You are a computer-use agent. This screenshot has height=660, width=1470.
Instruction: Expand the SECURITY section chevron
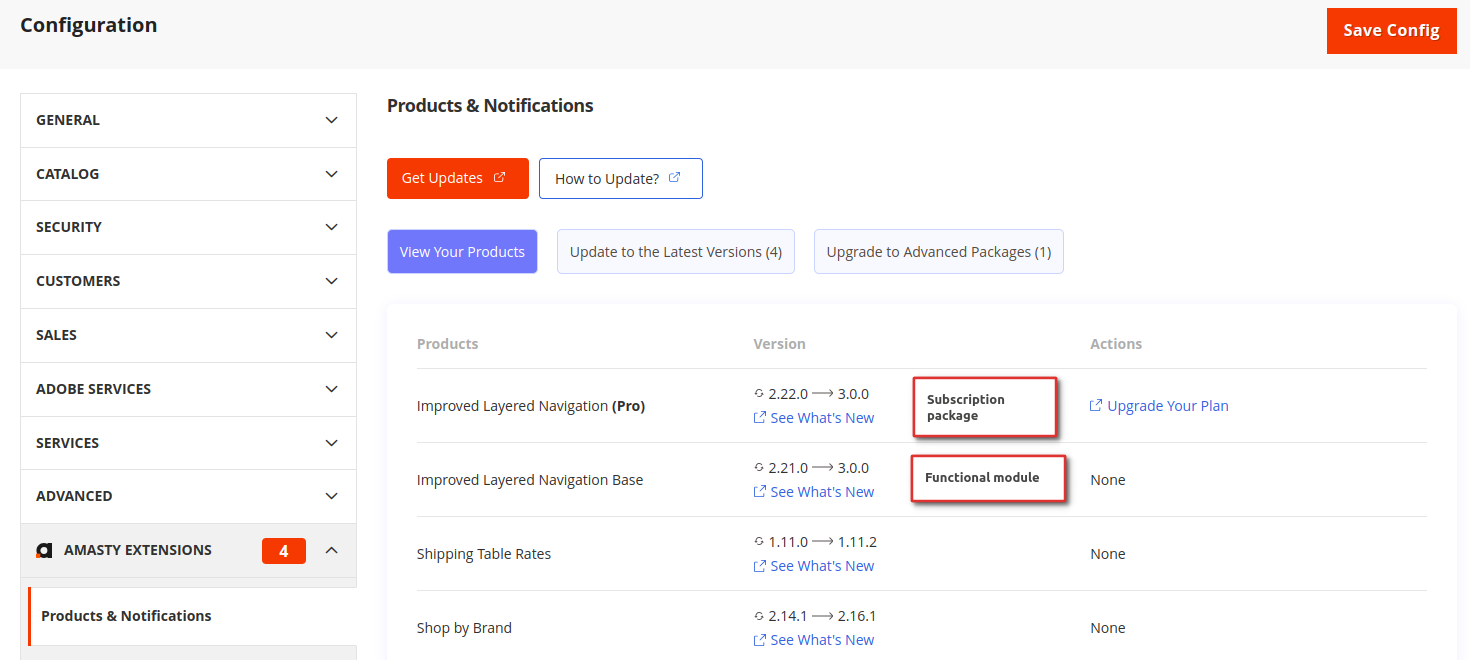(332, 227)
